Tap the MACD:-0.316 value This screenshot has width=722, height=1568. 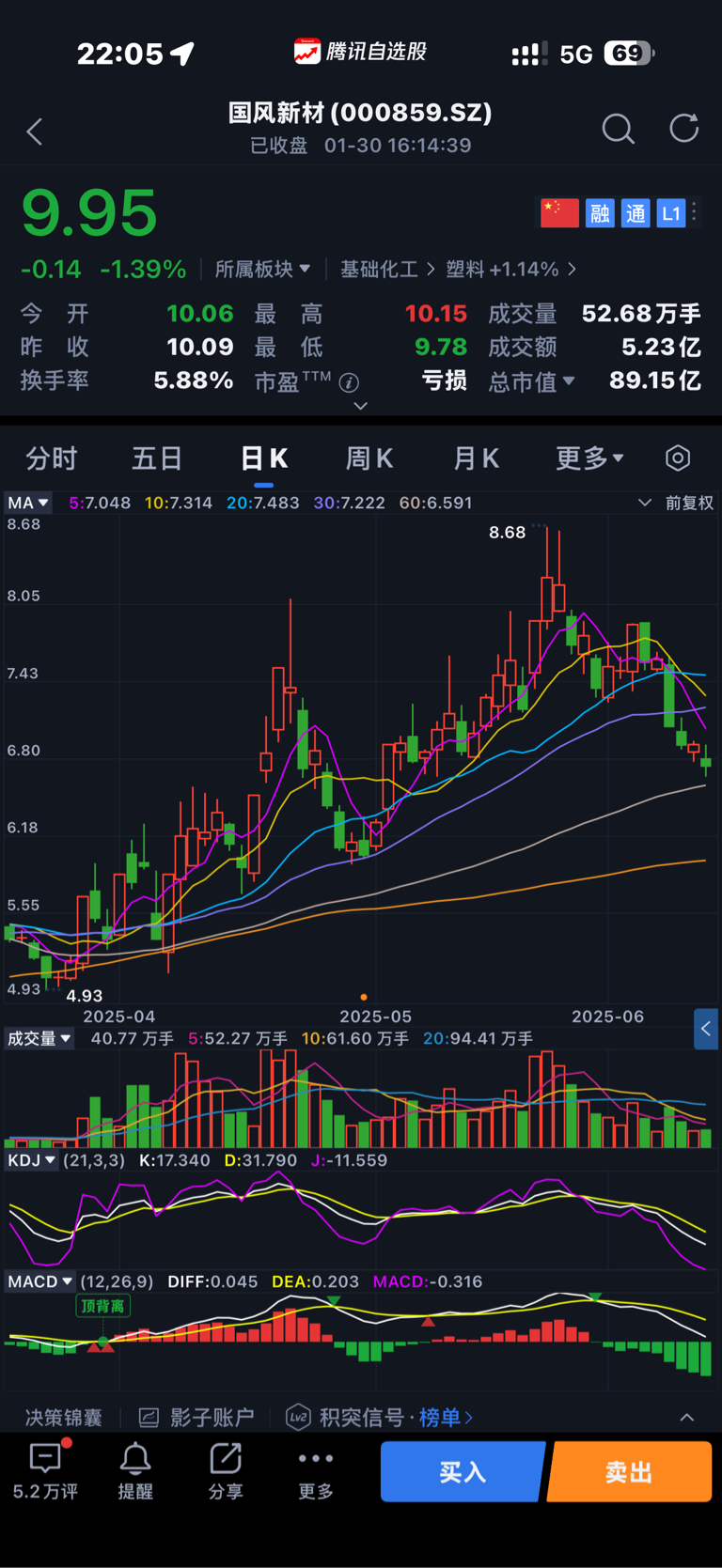(428, 1281)
